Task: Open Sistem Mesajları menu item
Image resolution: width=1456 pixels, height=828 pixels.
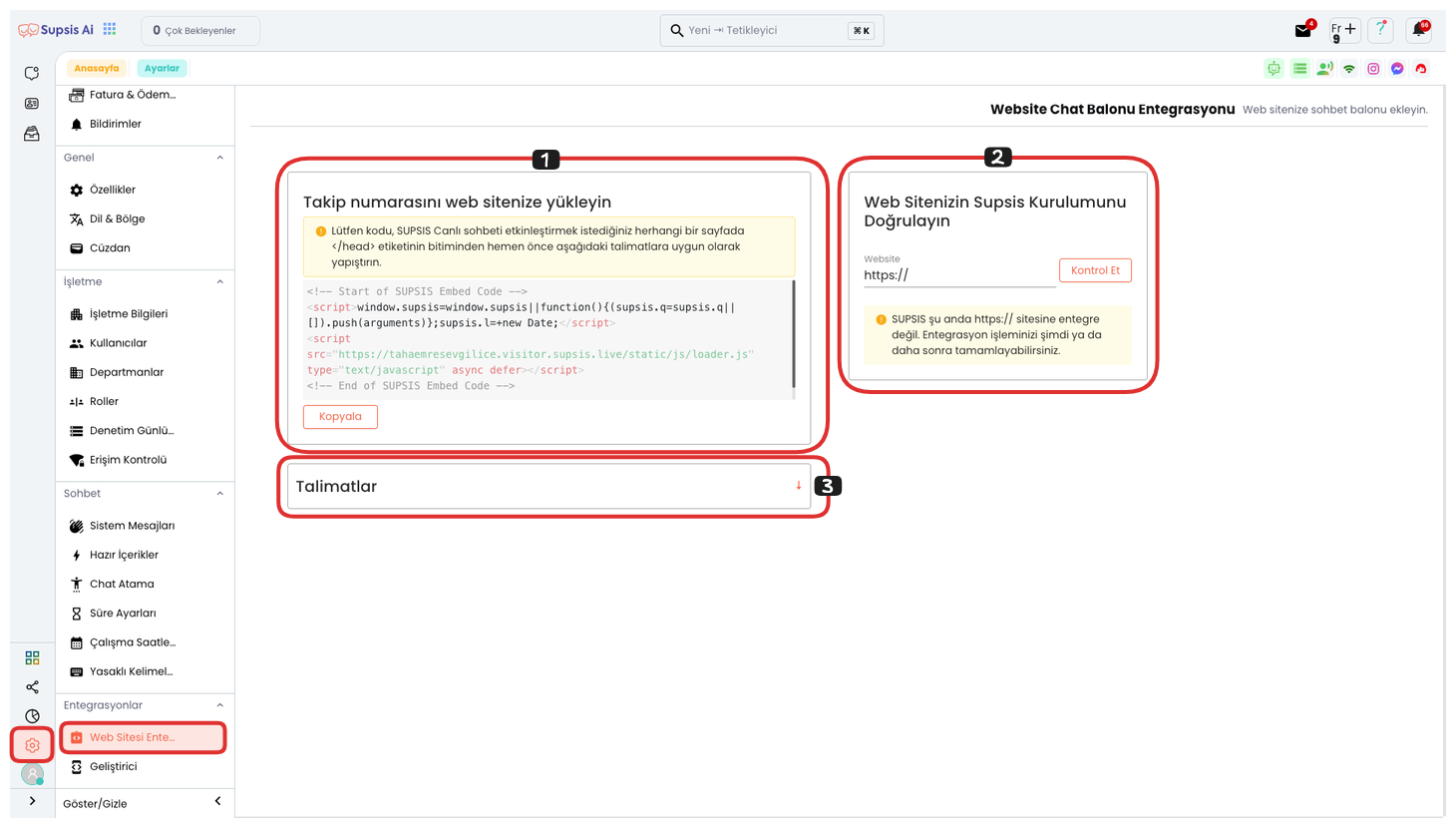Action: [x=145, y=526]
